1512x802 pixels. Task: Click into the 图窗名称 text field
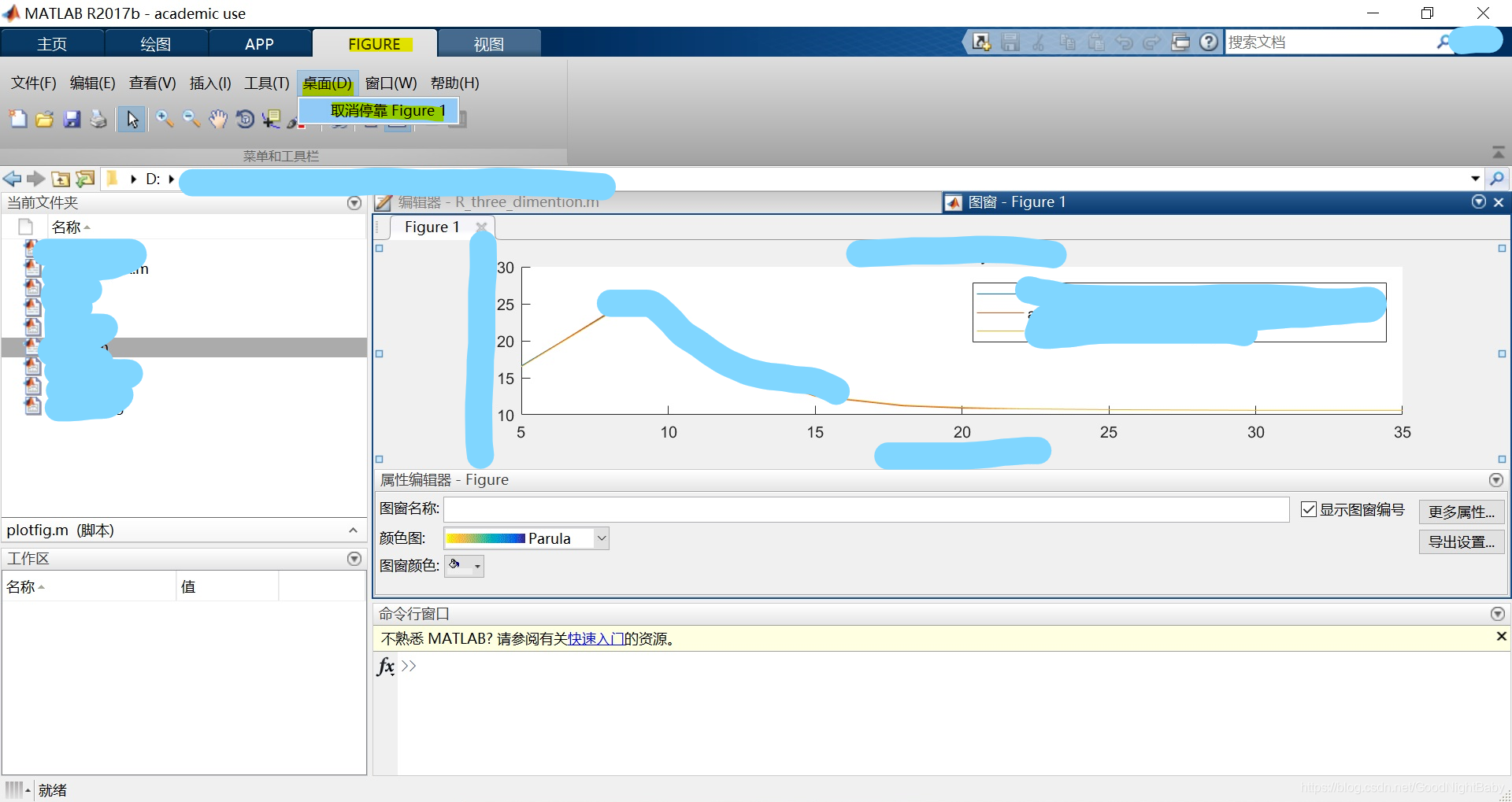point(866,509)
